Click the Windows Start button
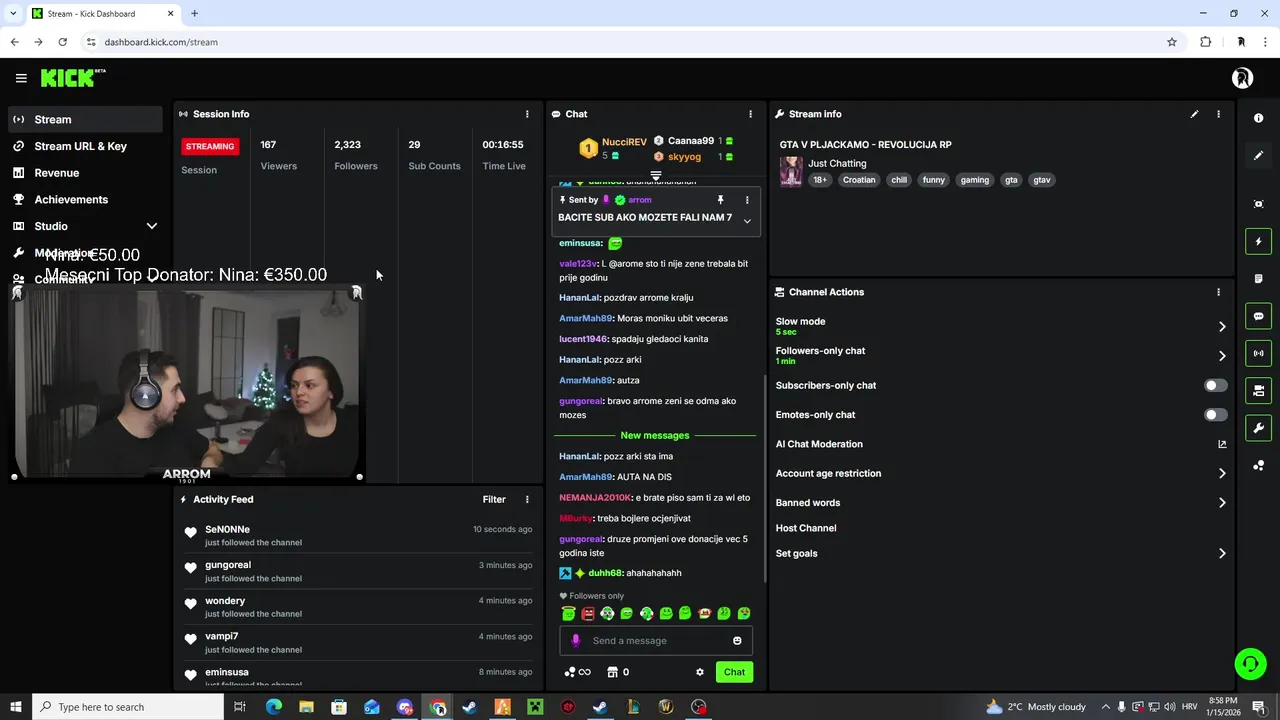 click(16, 707)
